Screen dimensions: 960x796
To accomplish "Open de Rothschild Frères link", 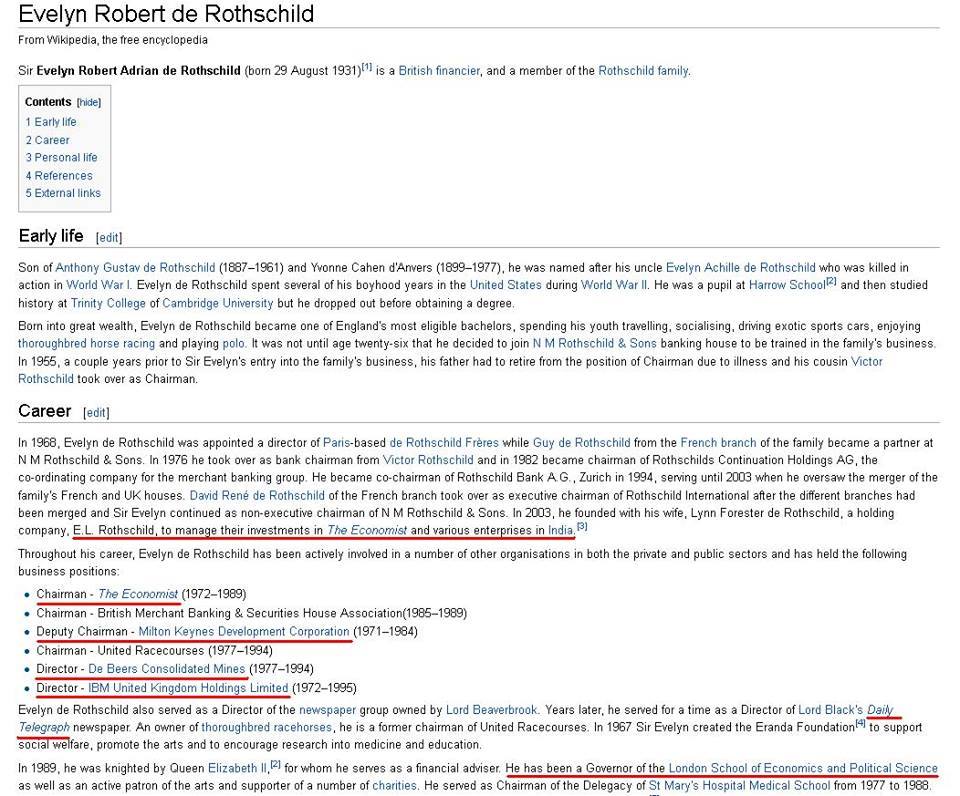I will click(444, 442).
